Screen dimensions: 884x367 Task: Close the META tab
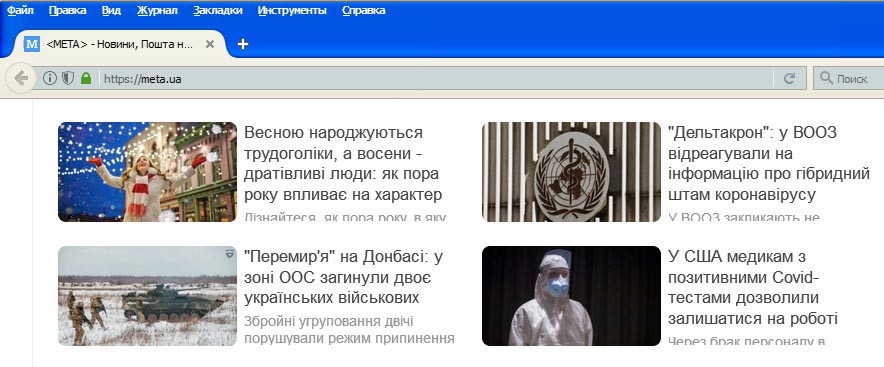210,44
